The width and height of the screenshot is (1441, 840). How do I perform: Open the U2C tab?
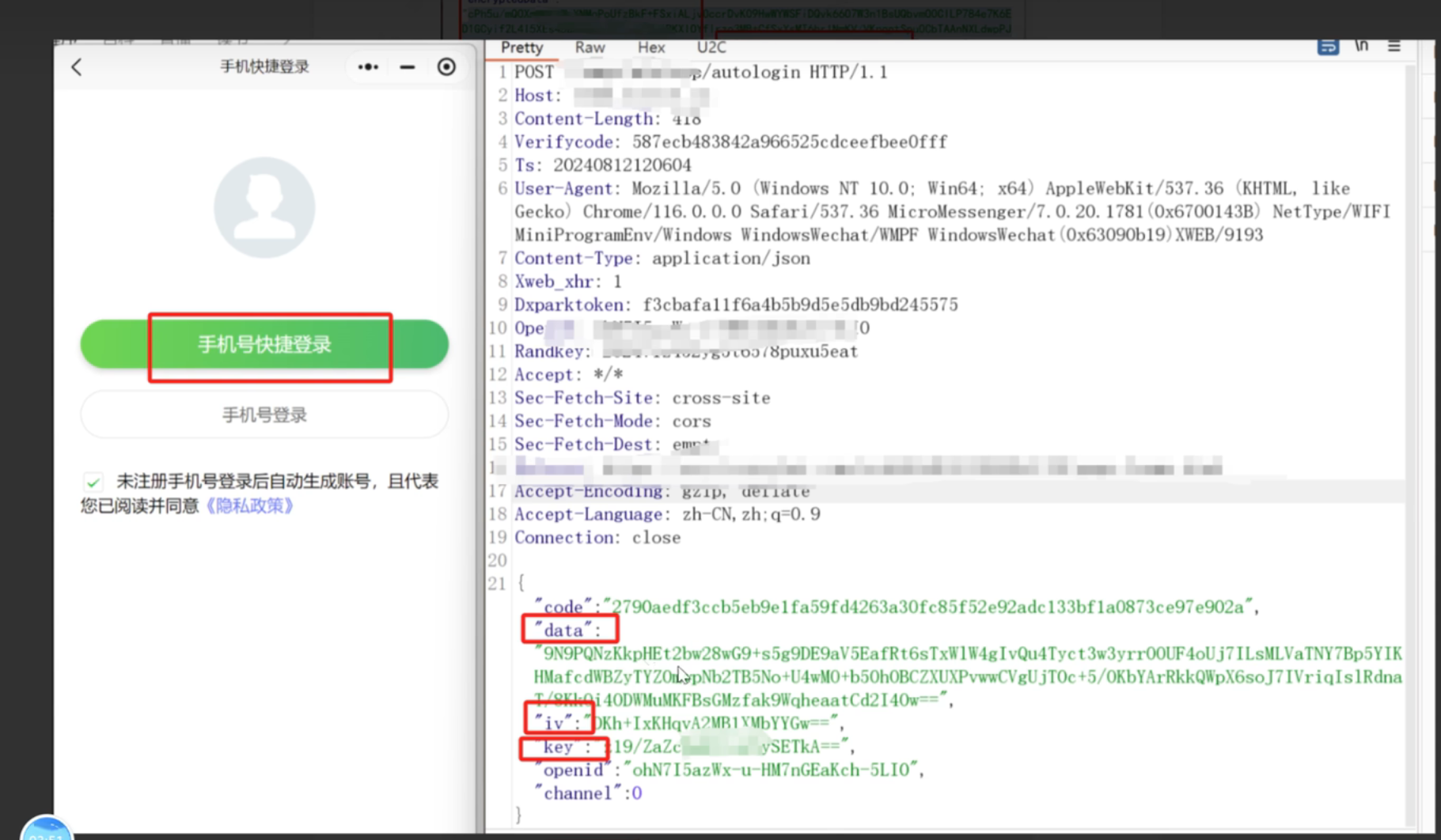point(711,47)
